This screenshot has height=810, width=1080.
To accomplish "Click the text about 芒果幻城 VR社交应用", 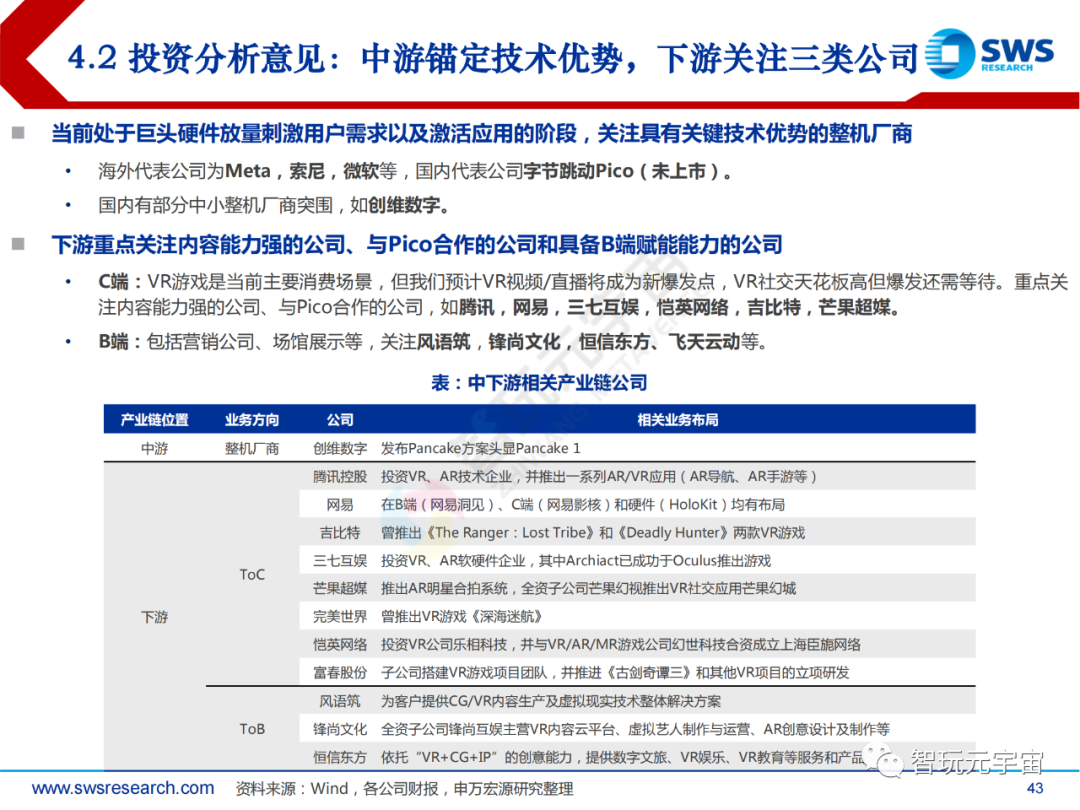I will click(588, 588).
